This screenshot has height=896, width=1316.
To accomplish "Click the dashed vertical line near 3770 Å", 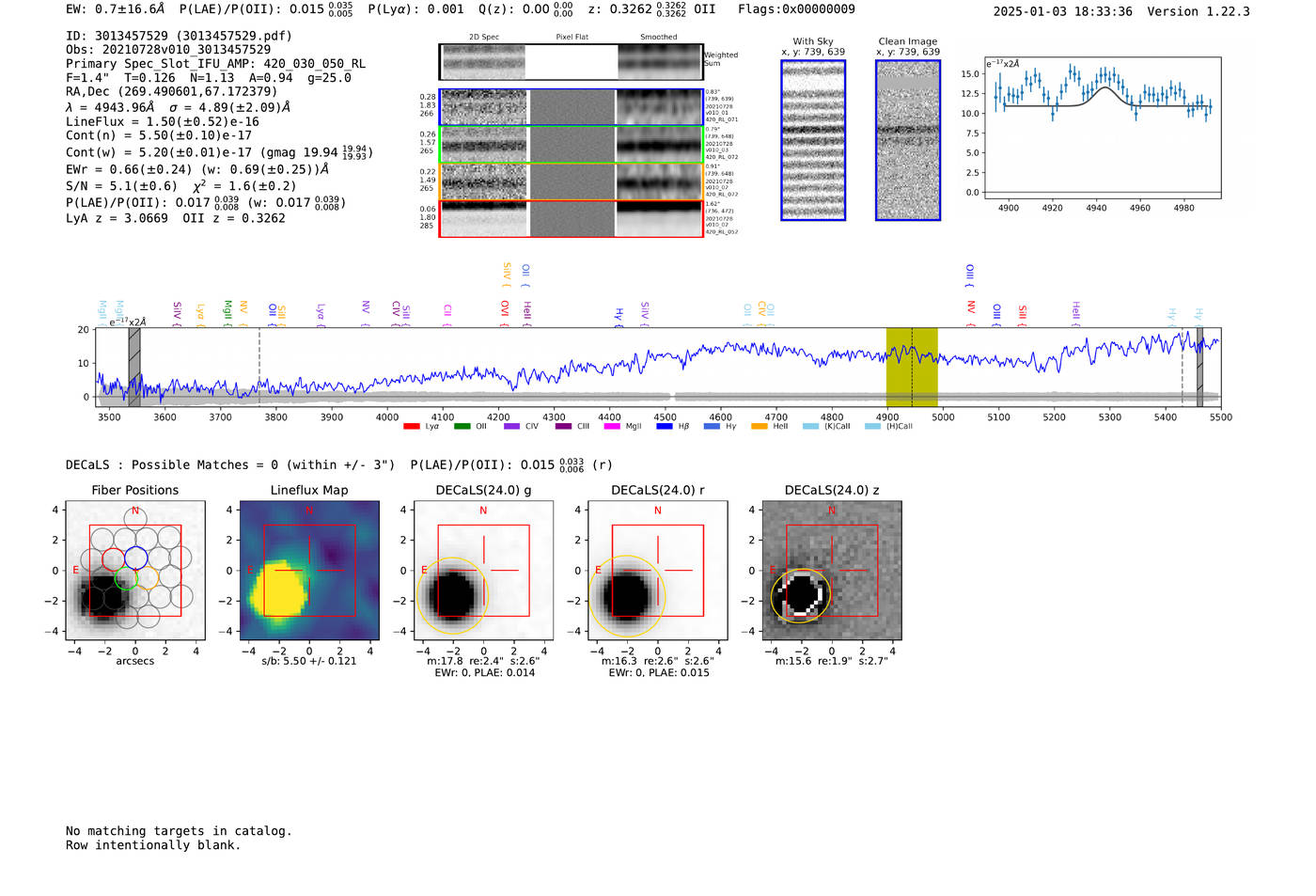I will tap(259, 368).
